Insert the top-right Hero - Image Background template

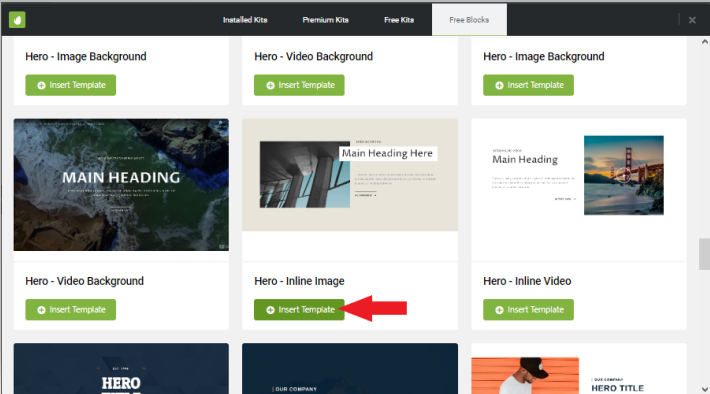coord(528,85)
